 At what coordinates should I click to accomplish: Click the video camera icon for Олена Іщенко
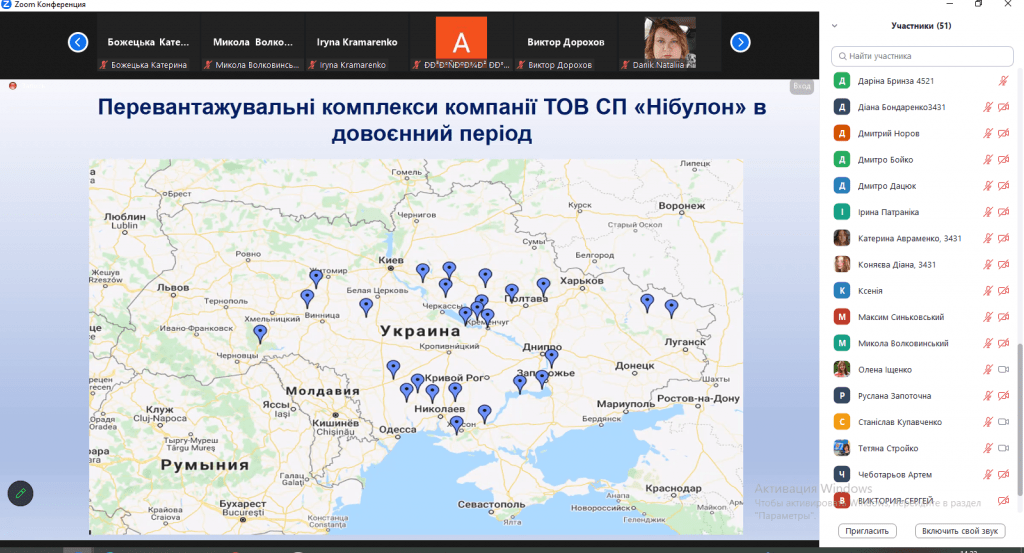[1003, 370]
